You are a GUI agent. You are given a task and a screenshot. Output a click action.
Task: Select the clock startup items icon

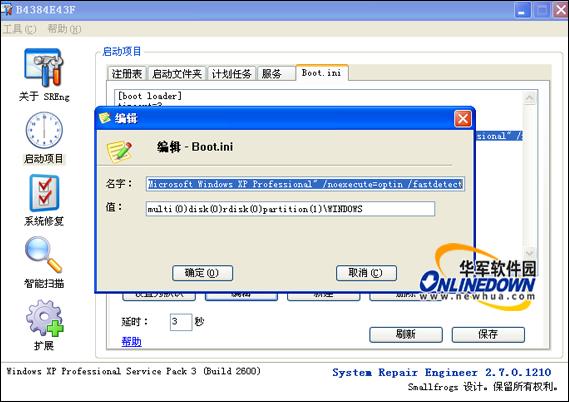[44, 130]
